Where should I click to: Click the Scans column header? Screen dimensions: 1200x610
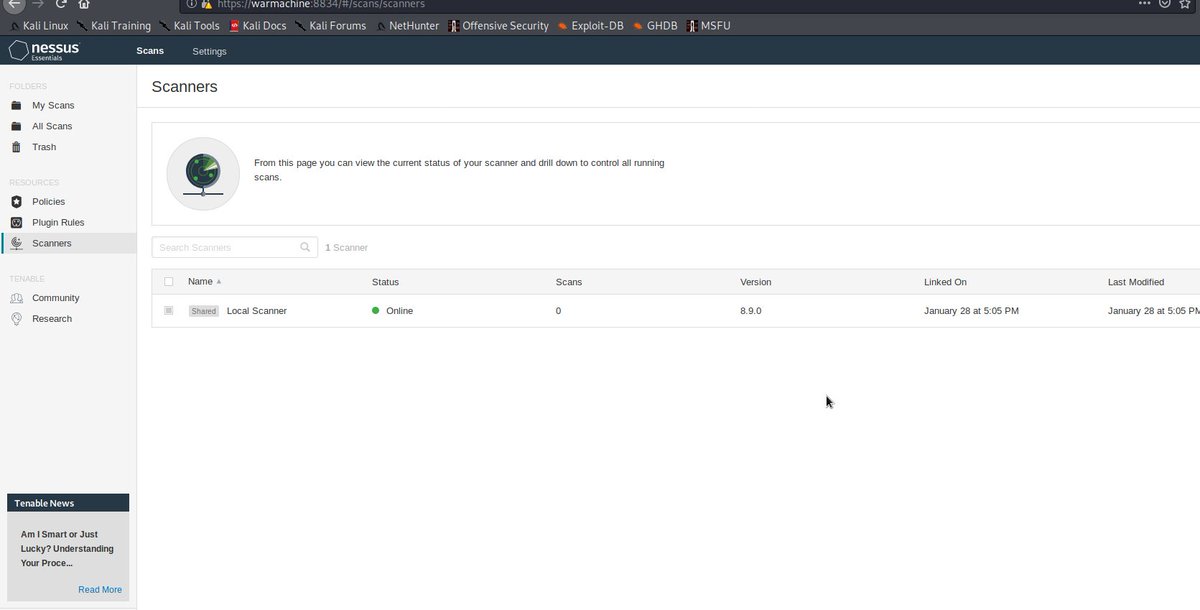click(569, 282)
